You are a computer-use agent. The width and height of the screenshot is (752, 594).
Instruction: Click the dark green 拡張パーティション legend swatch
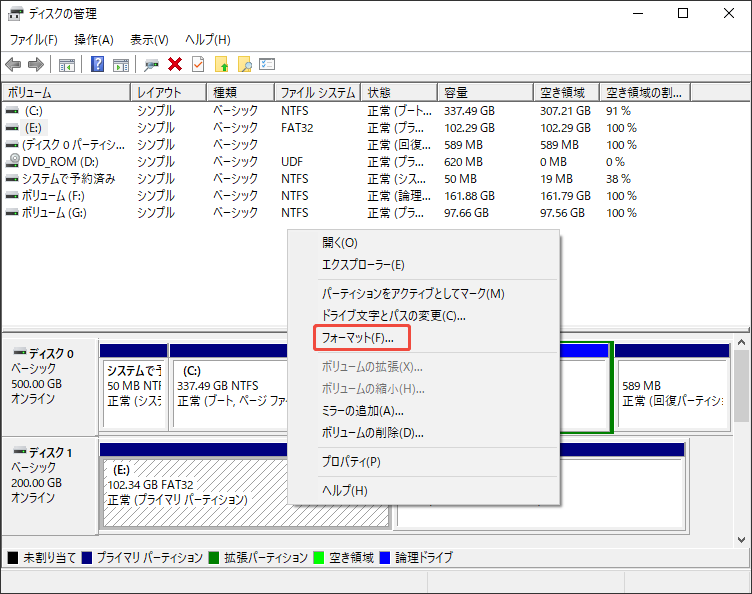(213, 558)
